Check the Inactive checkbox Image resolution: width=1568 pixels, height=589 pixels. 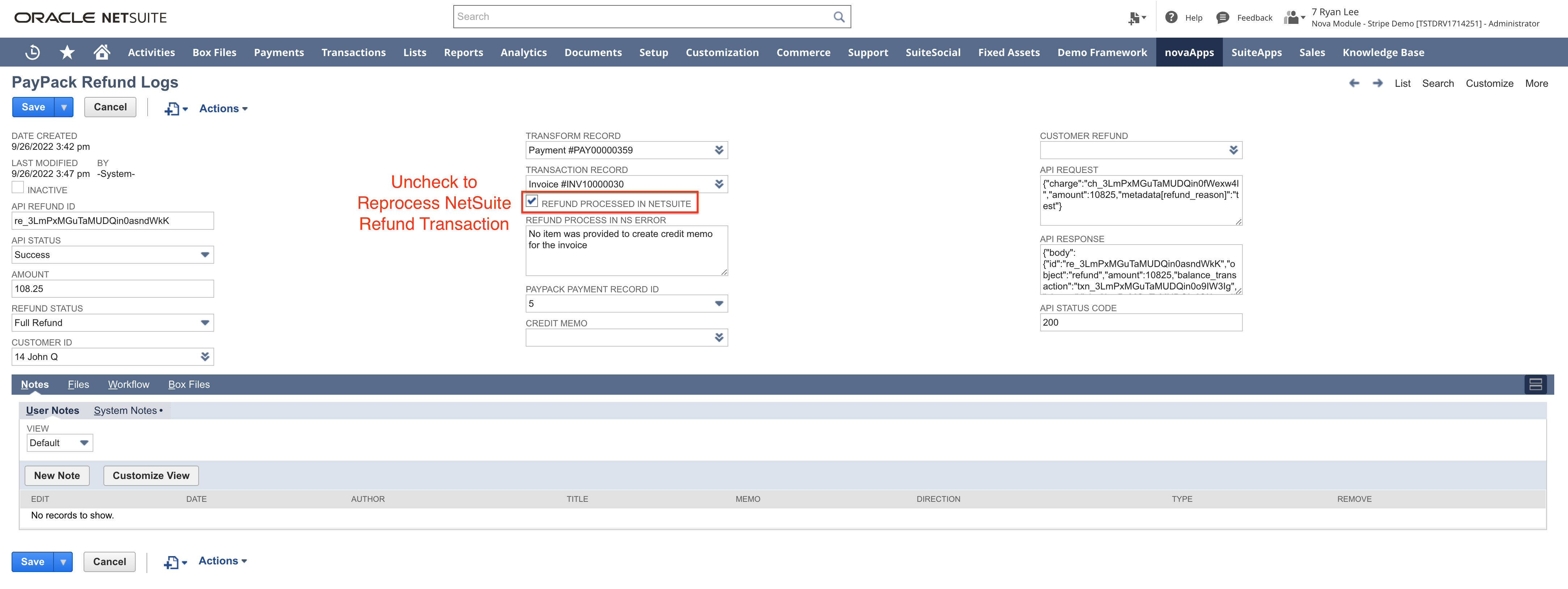pos(18,188)
